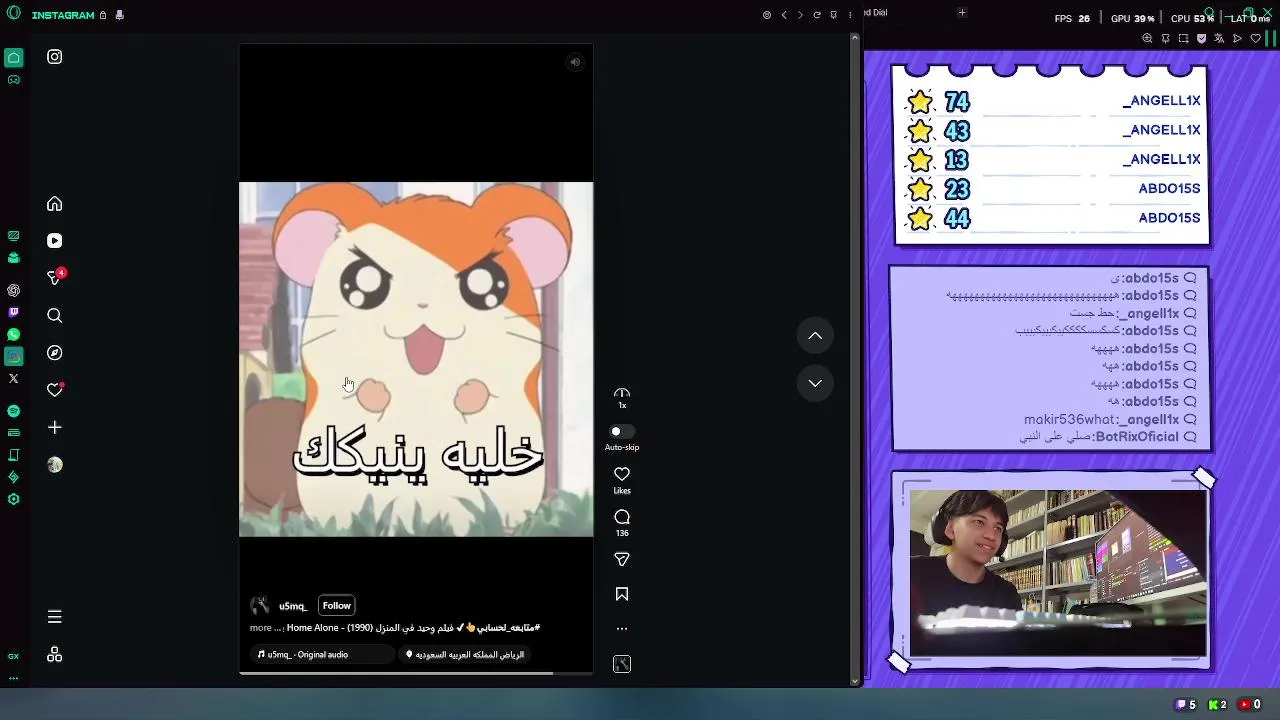
Task: Open the Reels icon in Instagram sidebar
Action: point(55,241)
